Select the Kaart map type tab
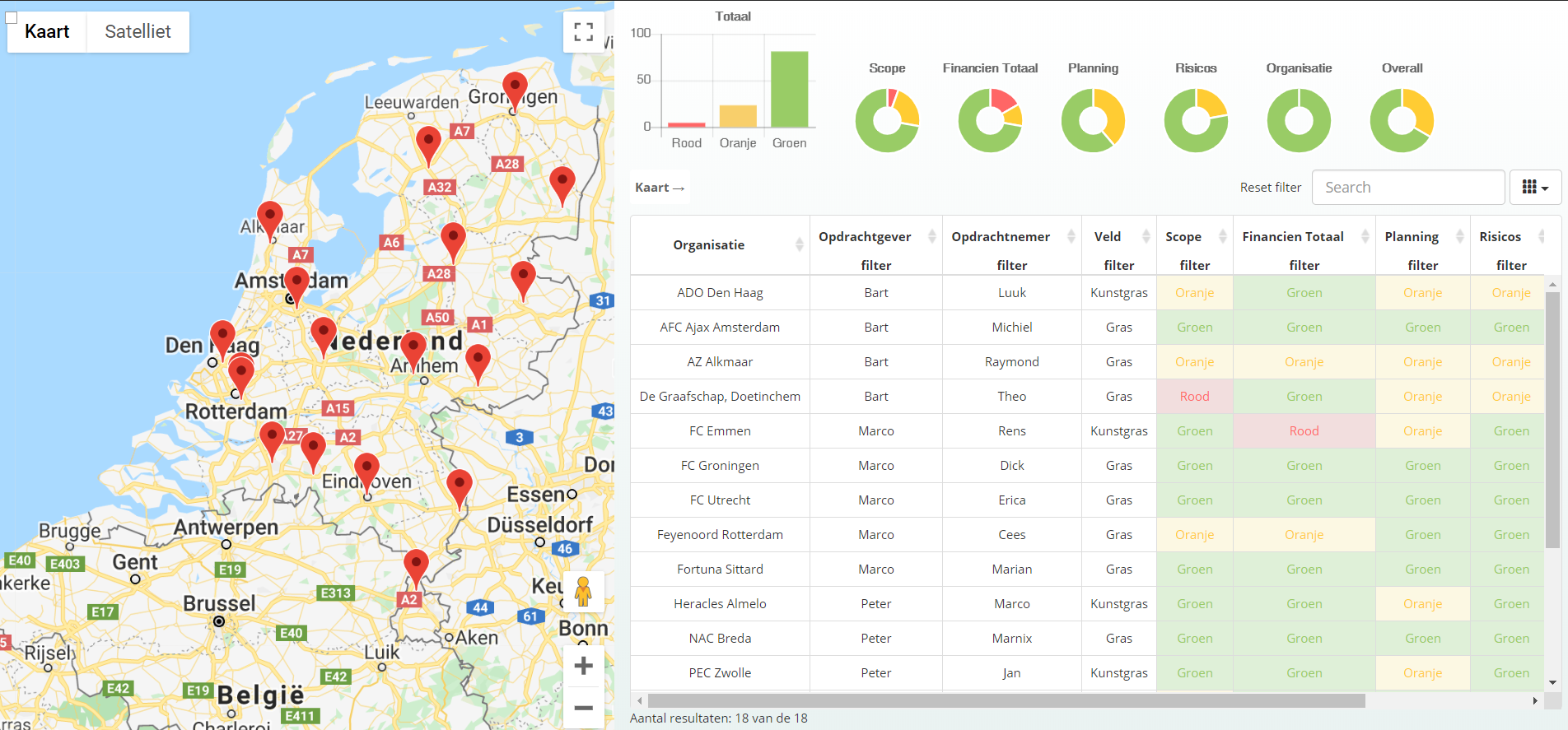1568x730 pixels. coord(47,32)
